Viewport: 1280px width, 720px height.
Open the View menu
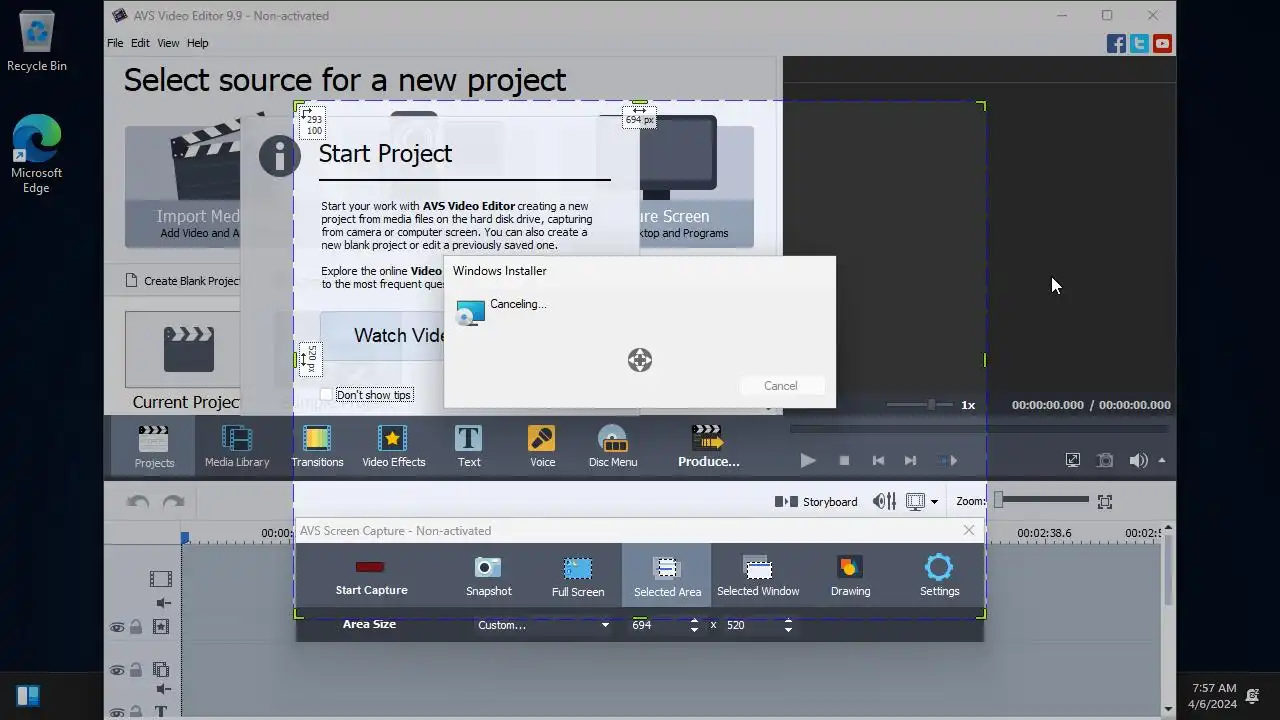(x=168, y=43)
